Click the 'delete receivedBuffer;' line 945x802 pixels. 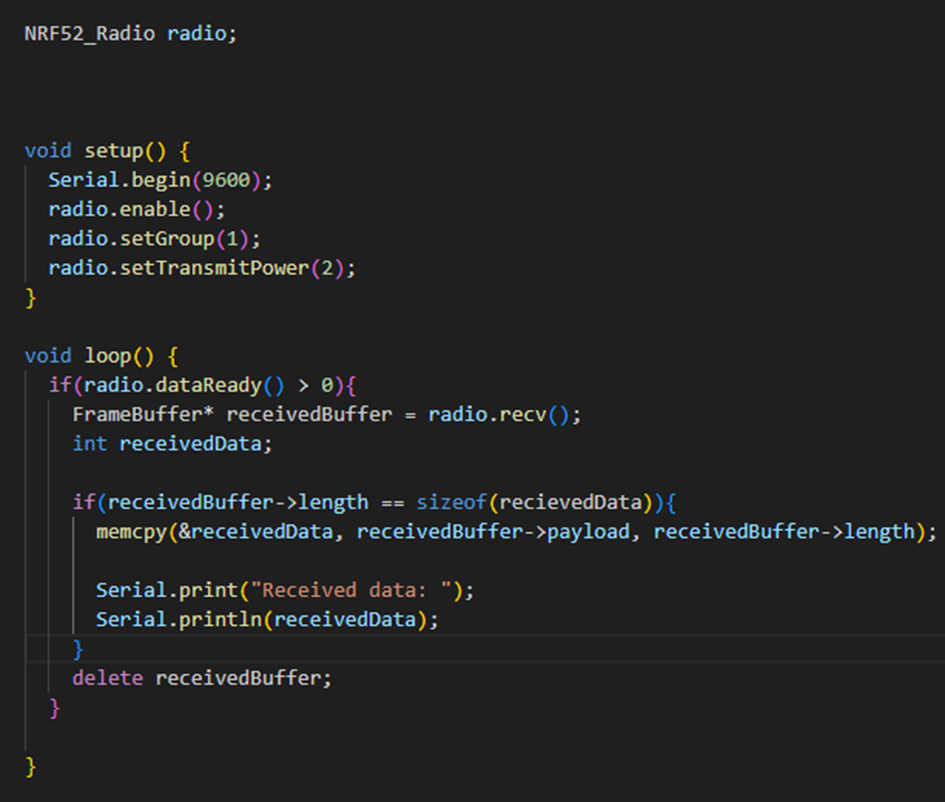[202, 678]
